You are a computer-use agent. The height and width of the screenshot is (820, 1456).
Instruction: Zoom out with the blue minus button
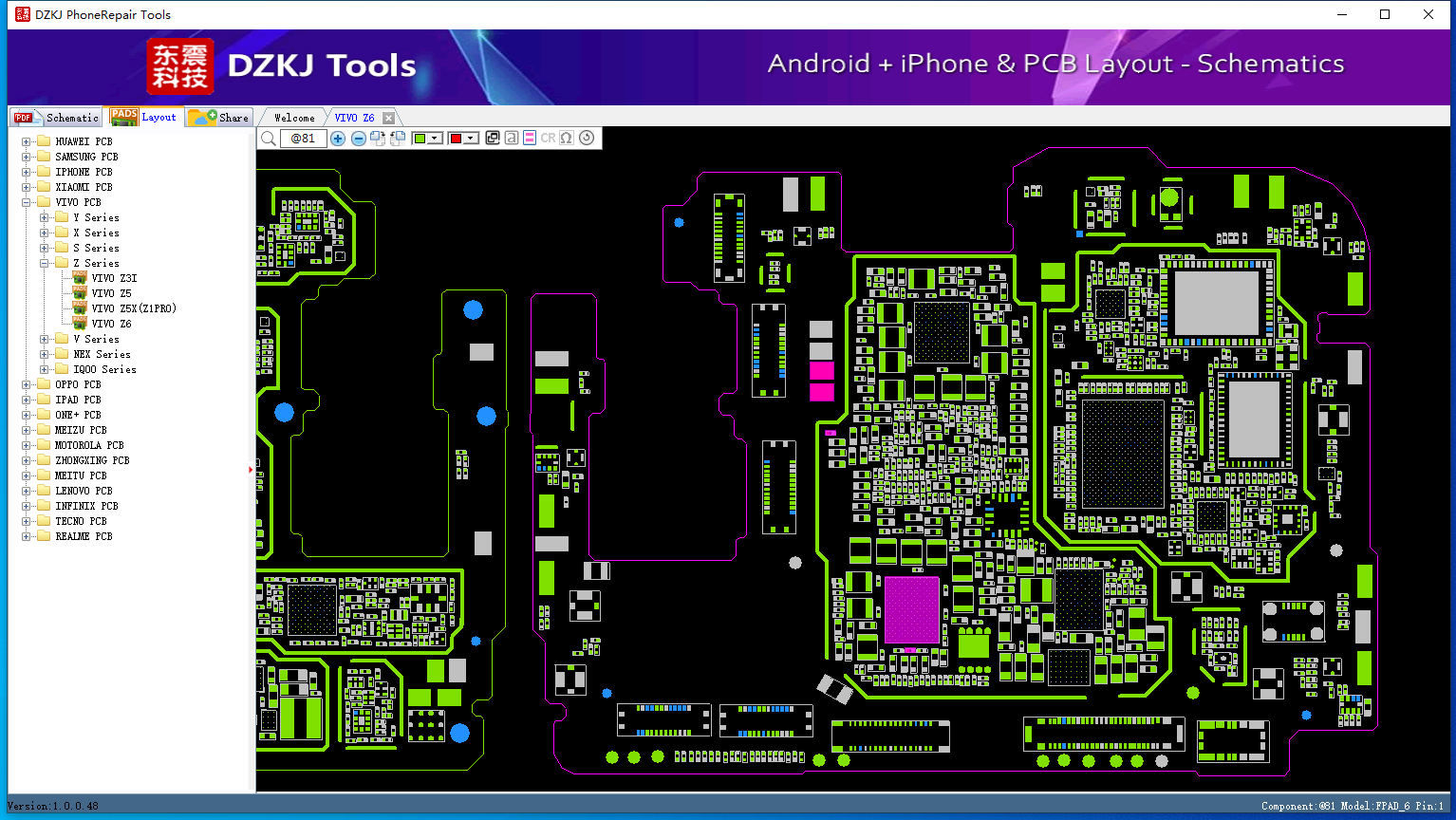(359, 139)
